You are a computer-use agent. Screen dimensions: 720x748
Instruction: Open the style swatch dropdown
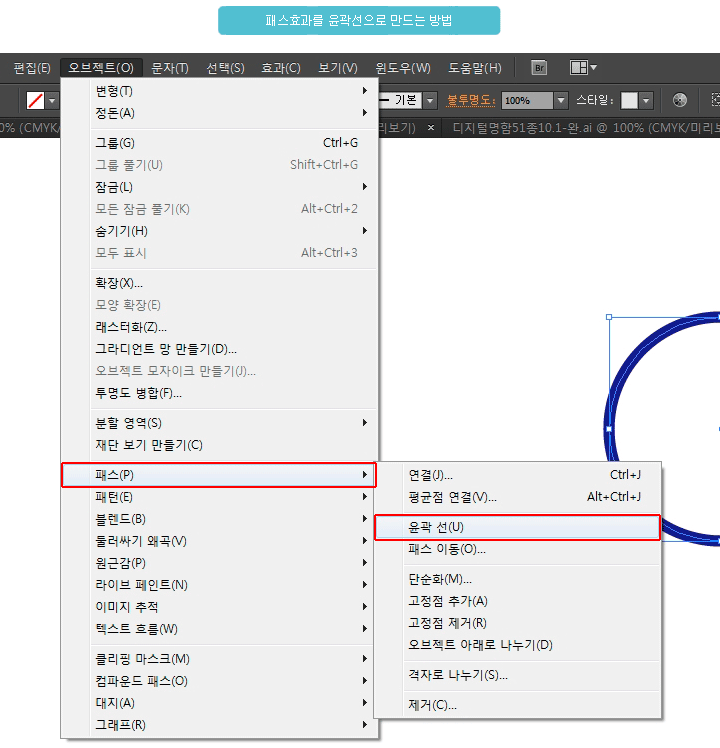click(x=646, y=100)
